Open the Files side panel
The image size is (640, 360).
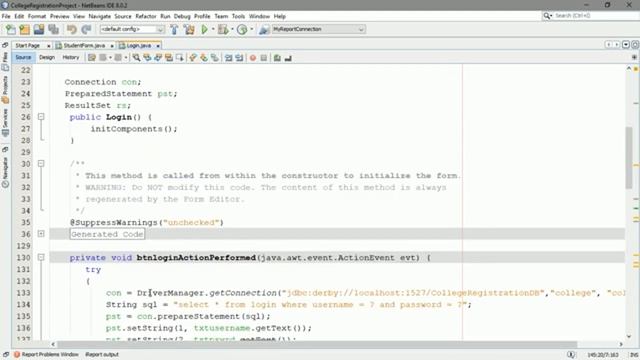pos(5,60)
